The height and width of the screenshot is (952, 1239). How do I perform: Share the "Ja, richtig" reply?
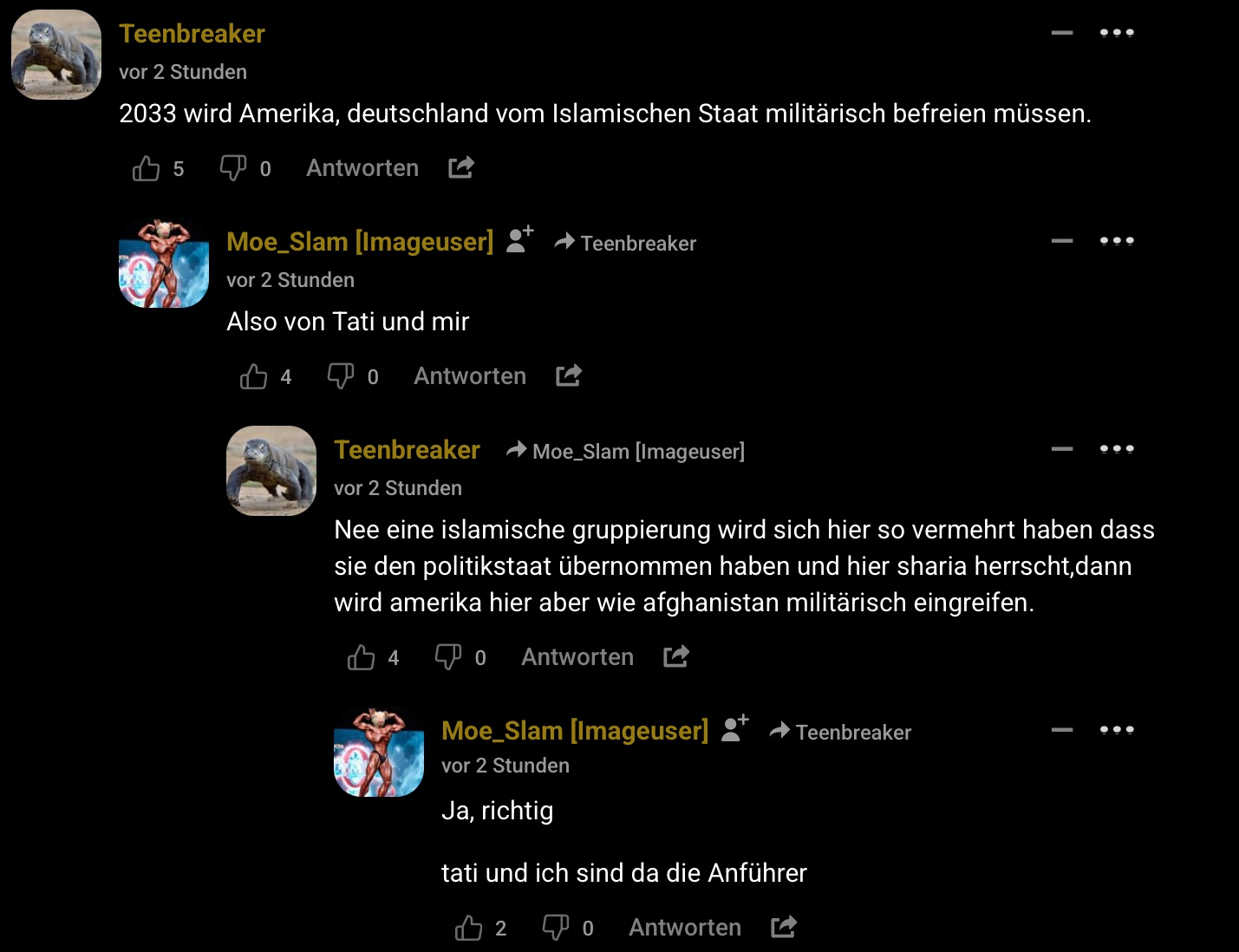tap(784, 927)
